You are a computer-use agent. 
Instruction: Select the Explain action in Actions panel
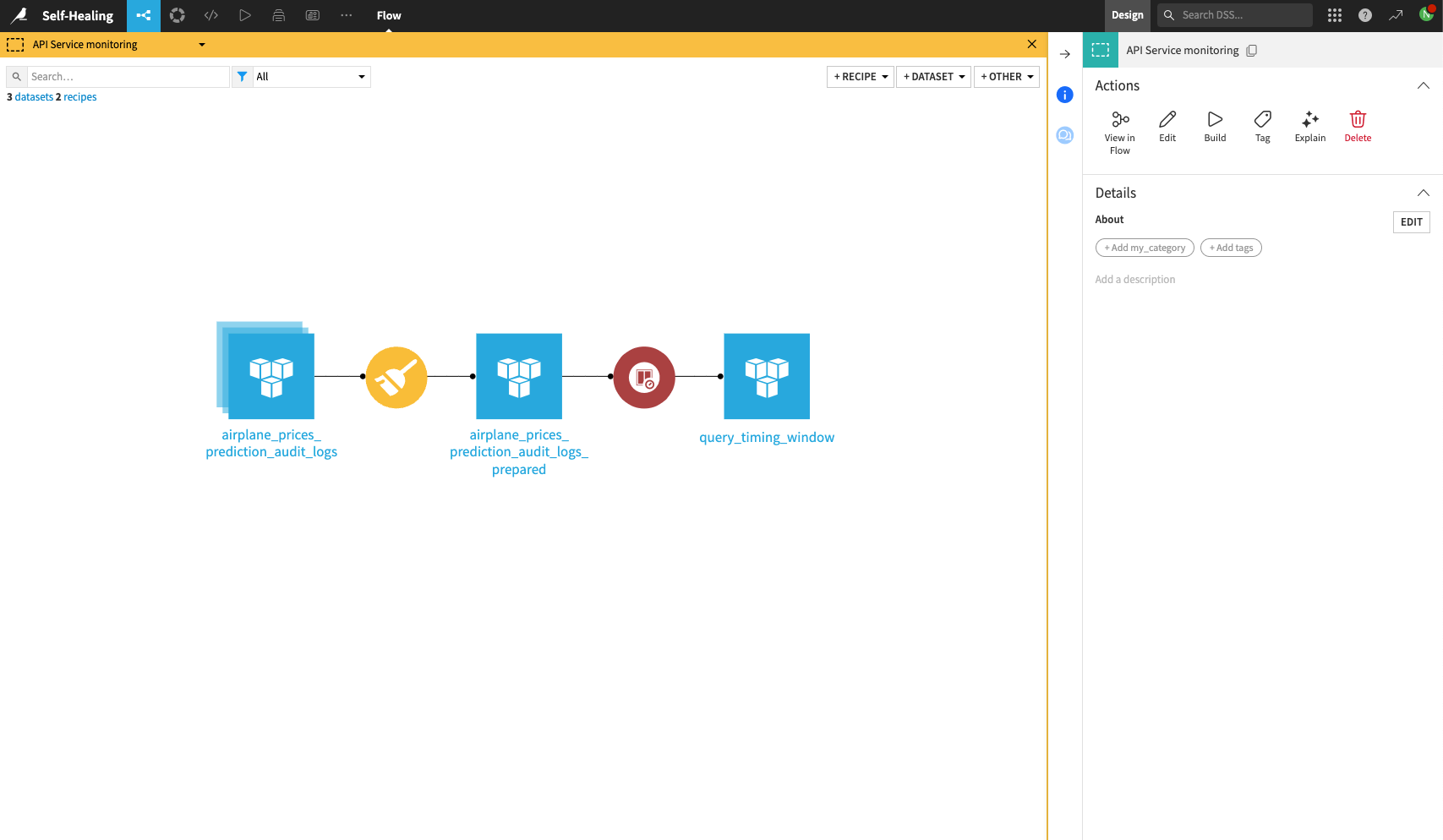point(1309,127)
